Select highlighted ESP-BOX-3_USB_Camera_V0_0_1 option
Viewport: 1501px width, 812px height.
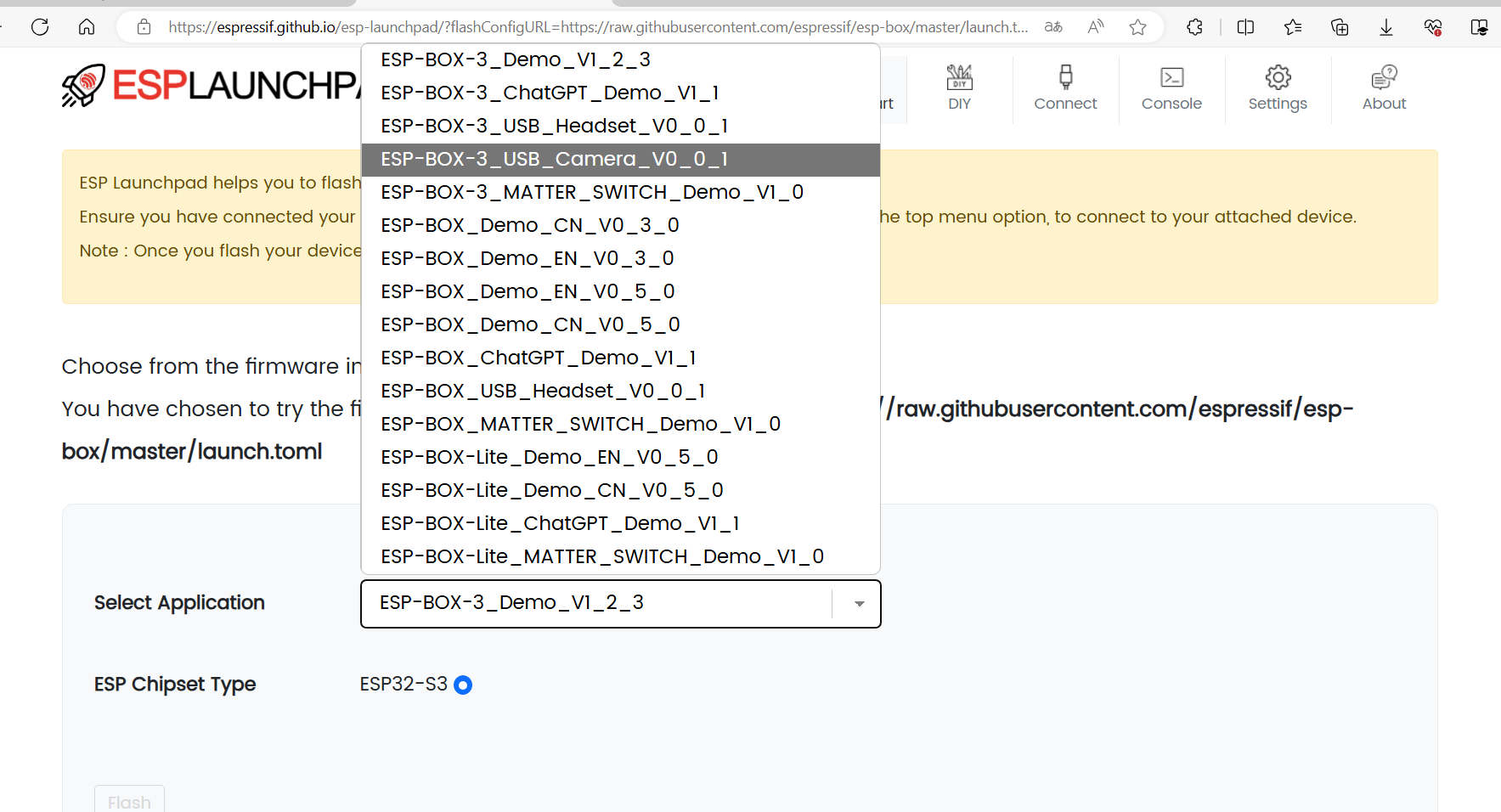point(621,159)
